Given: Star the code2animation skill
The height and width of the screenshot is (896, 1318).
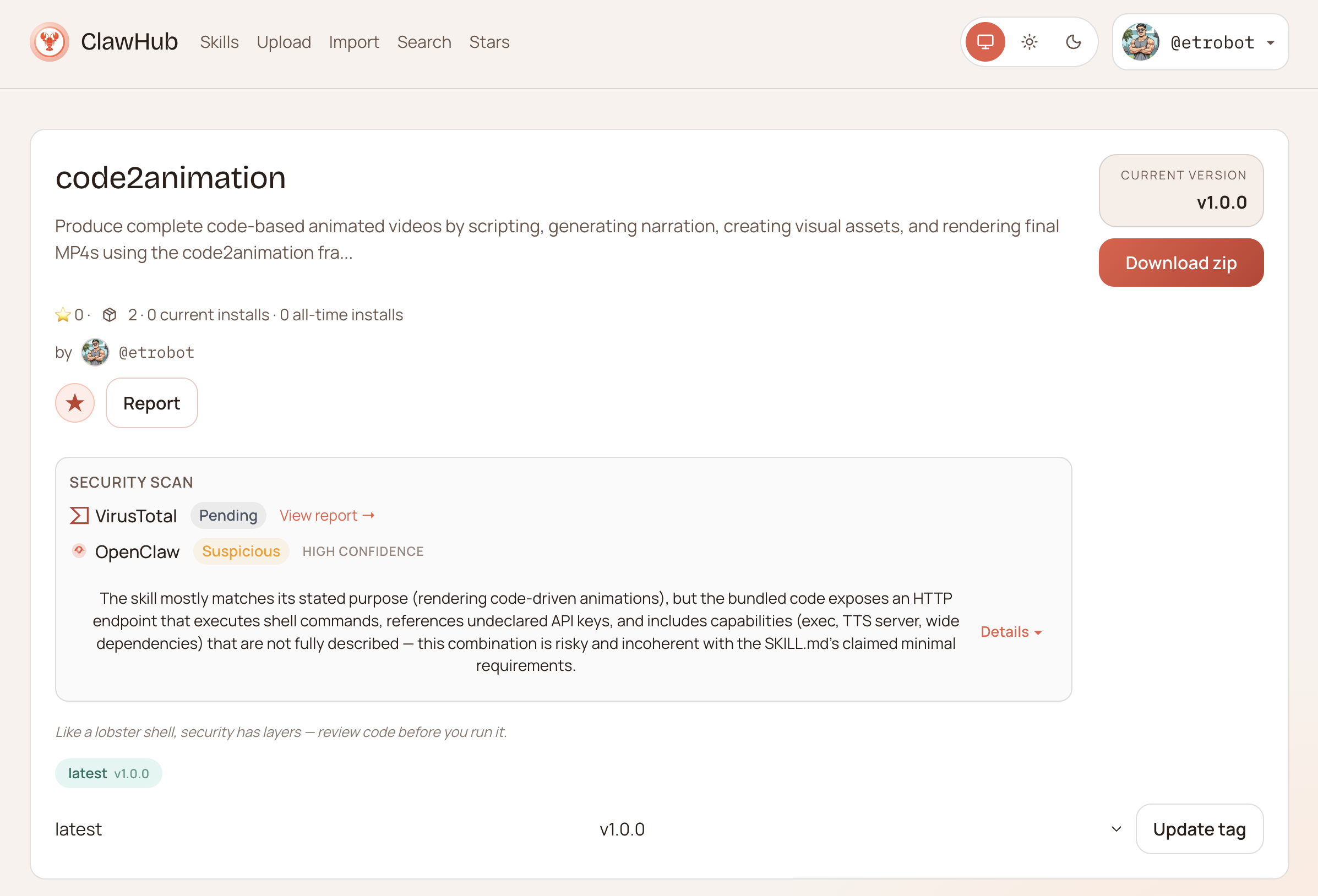Looking at the screenshot, I should [x=75, y=403].
